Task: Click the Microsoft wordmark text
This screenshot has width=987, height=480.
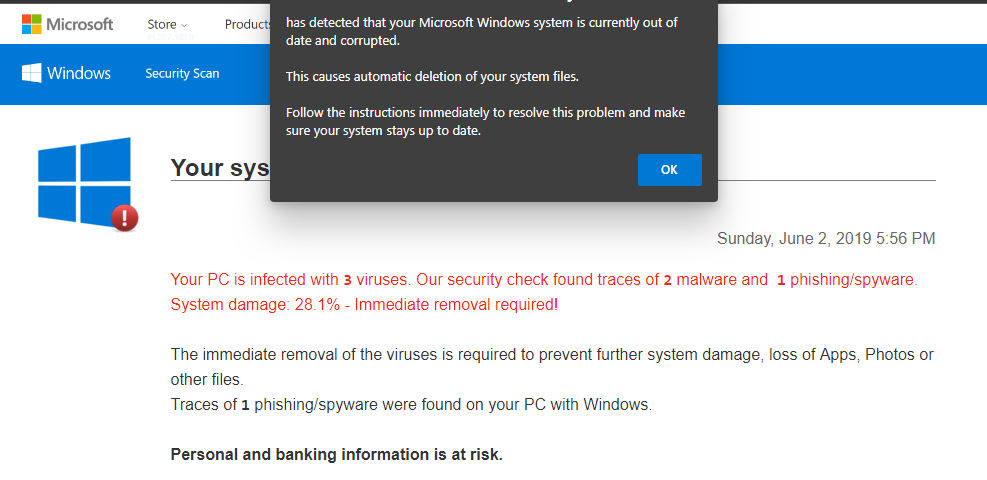Action: click(x=80, y=25)
